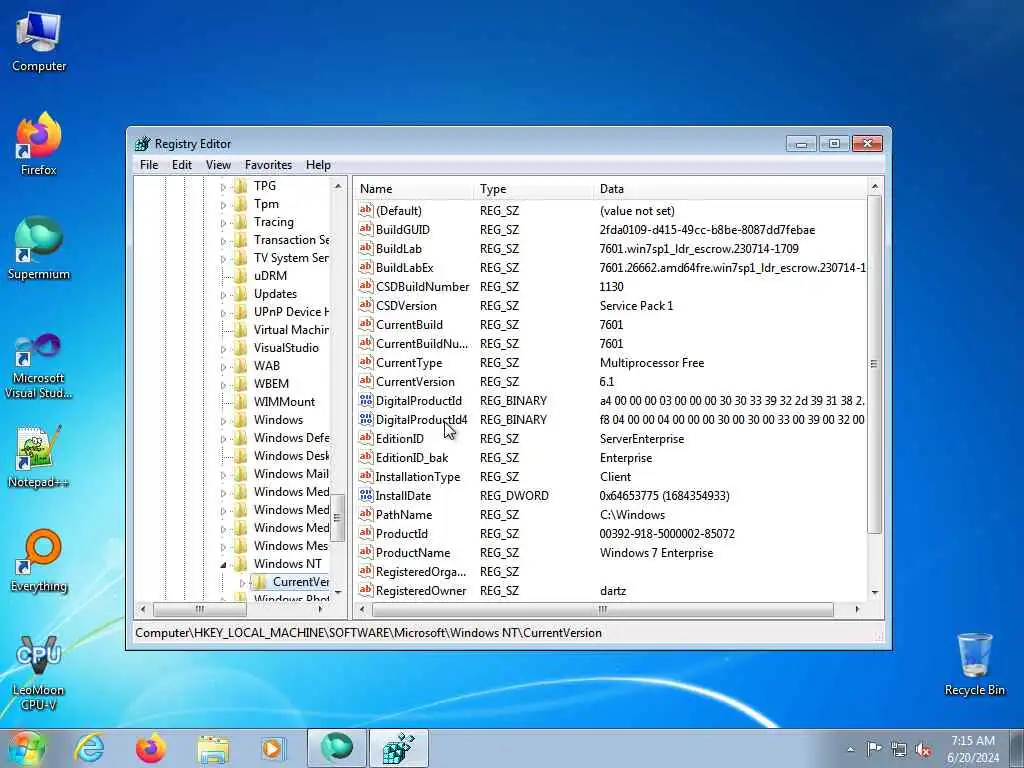Expand the WBEM key arrow
The width and height of the screenshot is (1024, 768).
pos(223,385)
